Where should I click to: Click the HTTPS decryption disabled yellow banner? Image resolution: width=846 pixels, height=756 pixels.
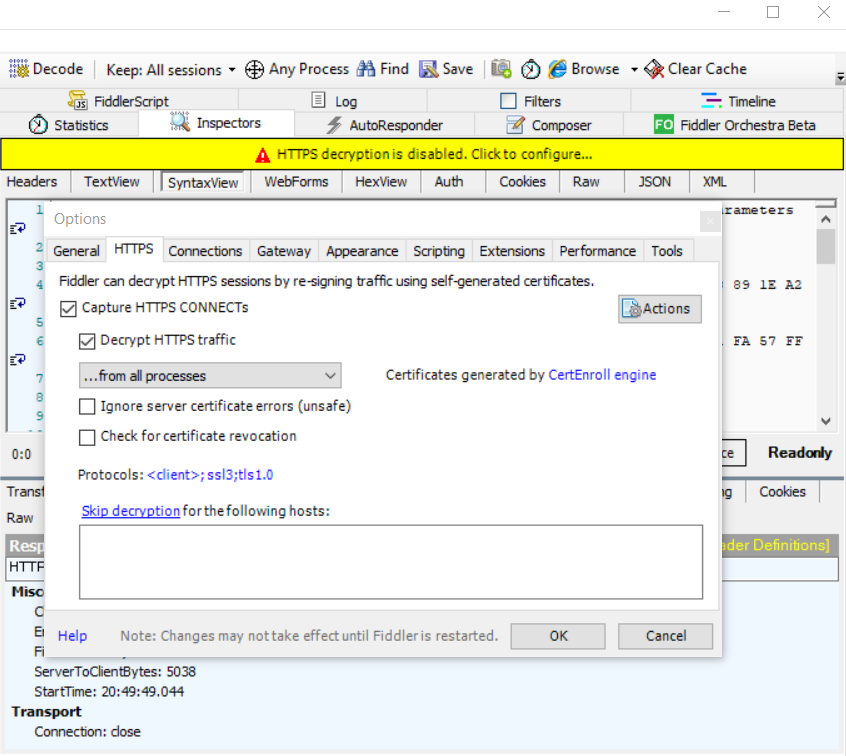point(422,154)
